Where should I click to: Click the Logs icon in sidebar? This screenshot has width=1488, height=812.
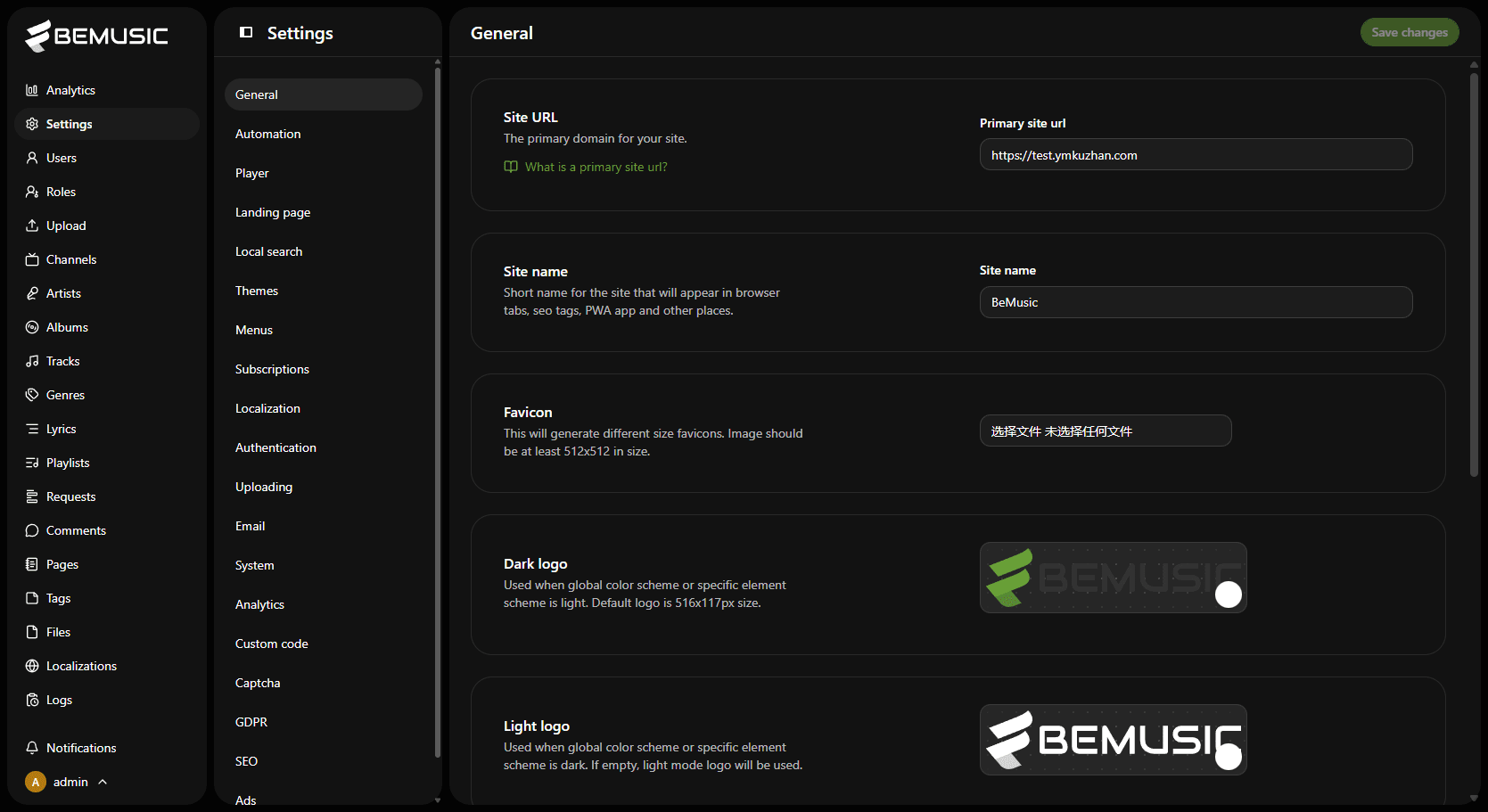point(32,700)
